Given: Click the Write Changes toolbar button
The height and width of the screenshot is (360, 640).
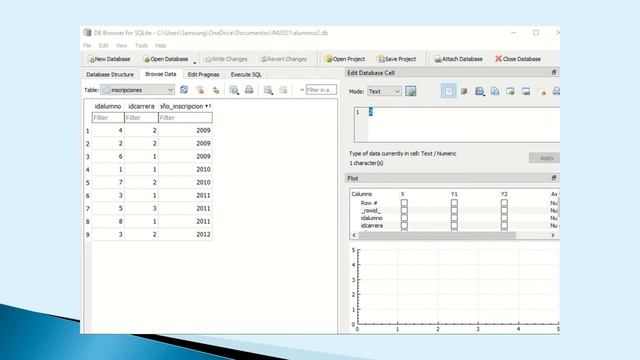Looking at the screenshot, I should click(x=226, y=59).
